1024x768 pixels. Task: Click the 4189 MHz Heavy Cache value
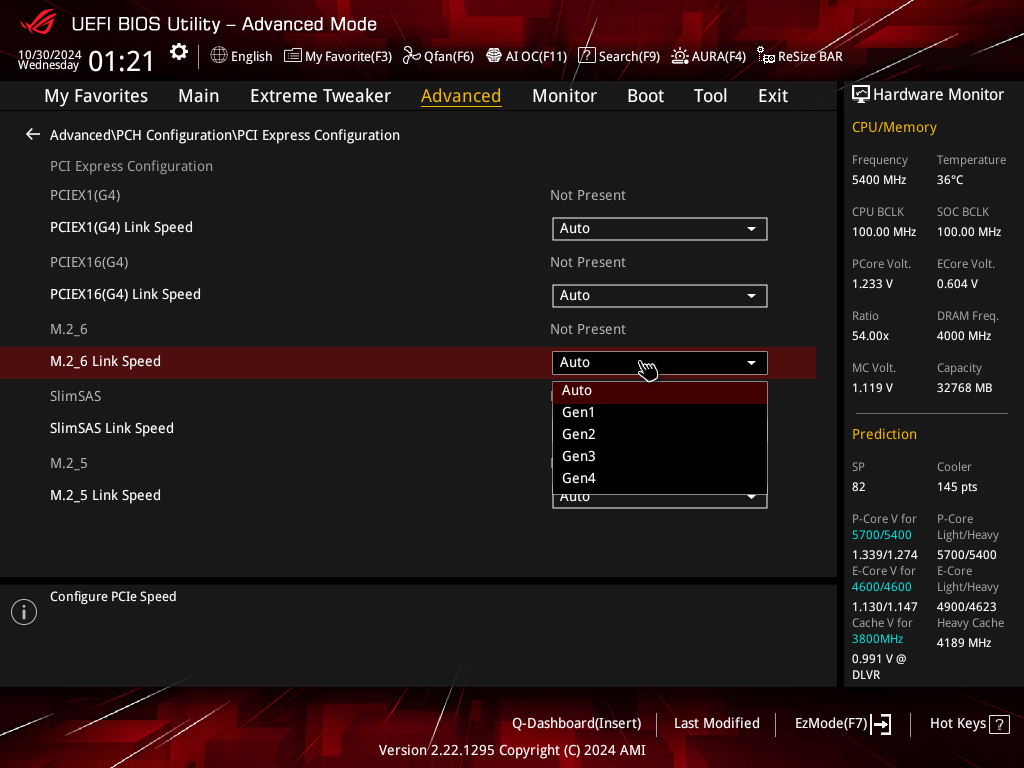click(964, 643)
